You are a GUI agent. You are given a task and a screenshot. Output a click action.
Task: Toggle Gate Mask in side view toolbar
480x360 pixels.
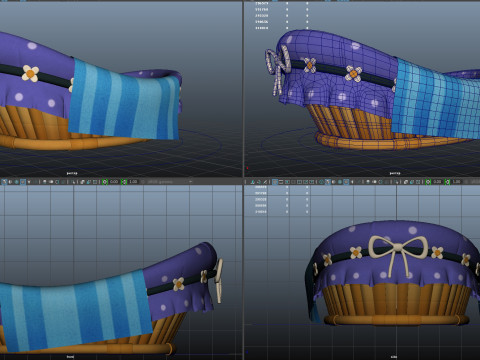point(294,182)
